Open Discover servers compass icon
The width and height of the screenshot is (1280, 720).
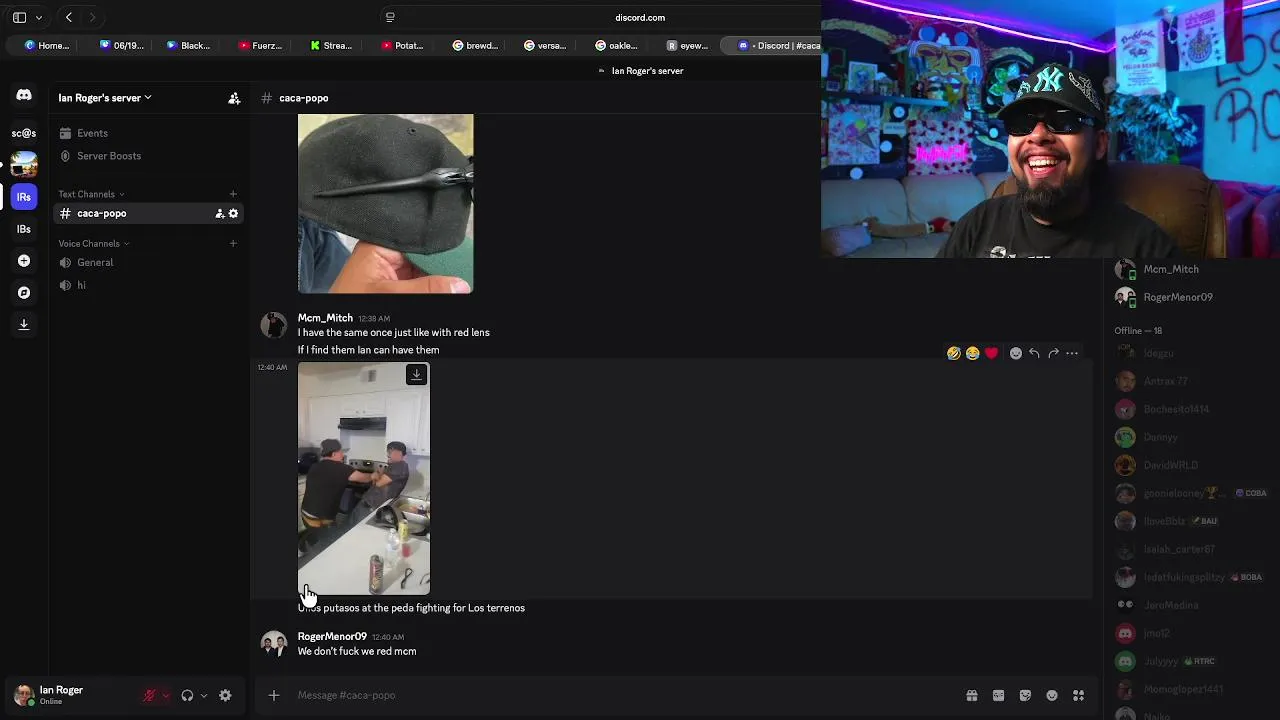[24, 293]
